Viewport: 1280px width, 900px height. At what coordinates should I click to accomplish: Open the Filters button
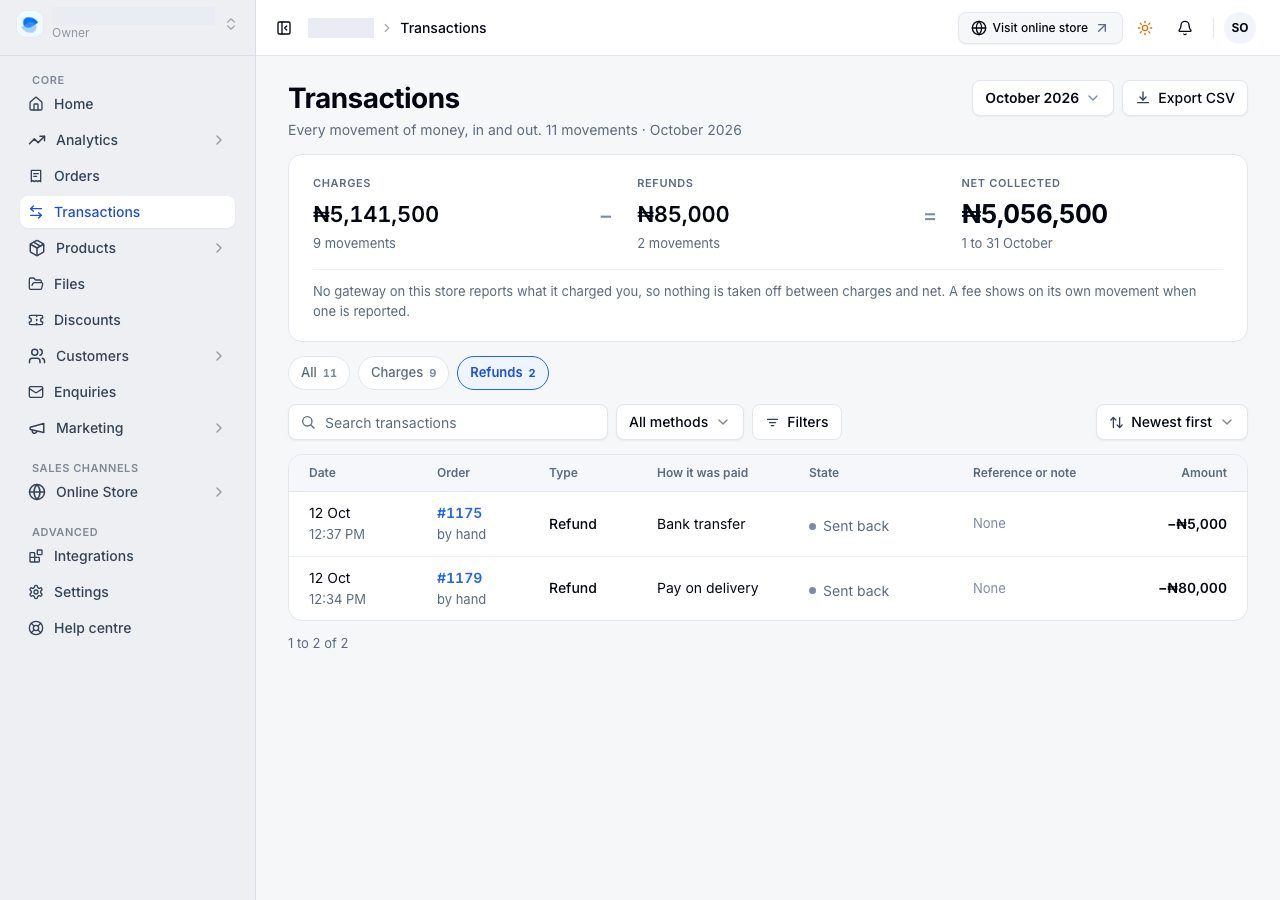point(797,422)
